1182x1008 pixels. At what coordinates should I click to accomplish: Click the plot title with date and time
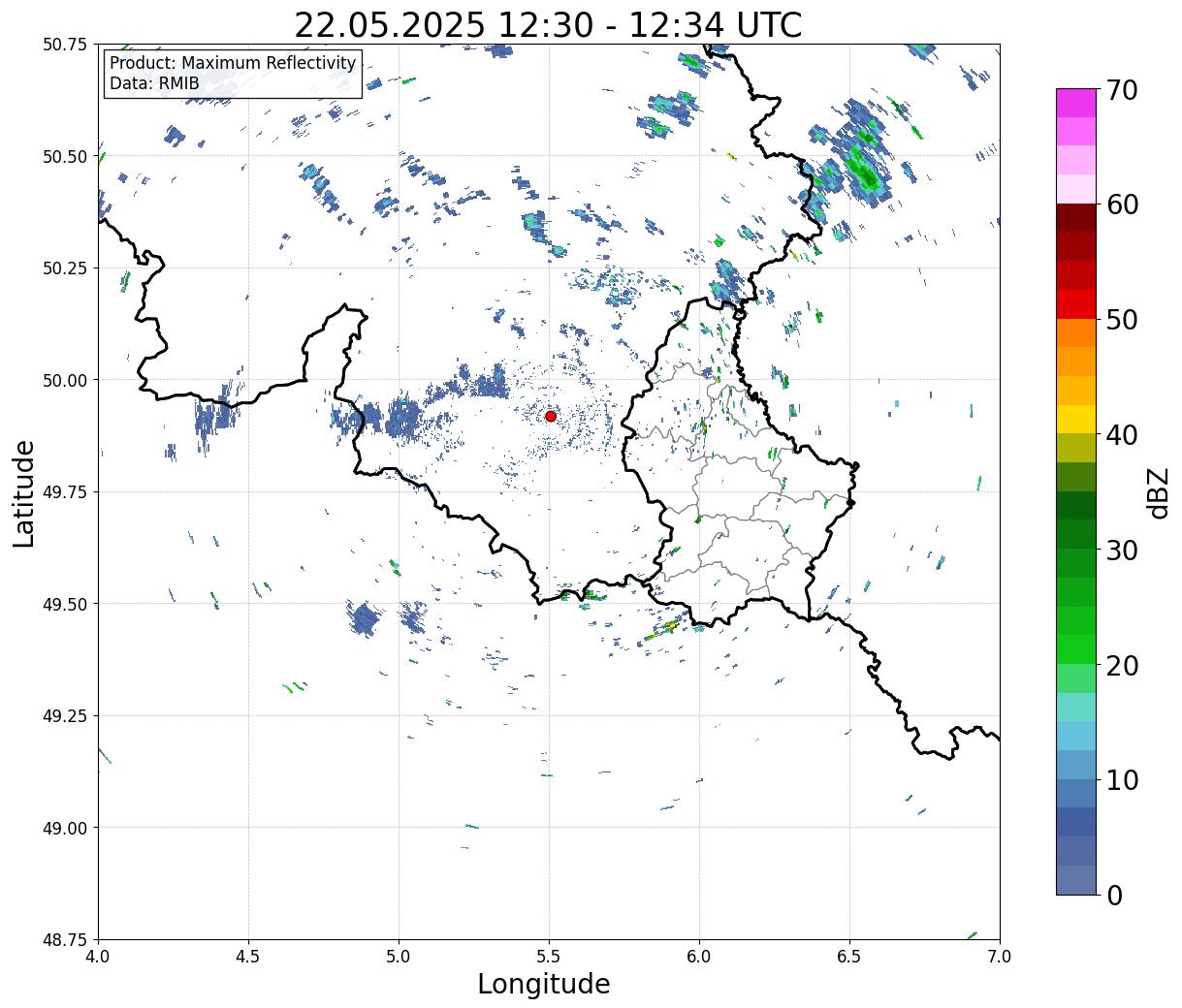tap(548, 24)
